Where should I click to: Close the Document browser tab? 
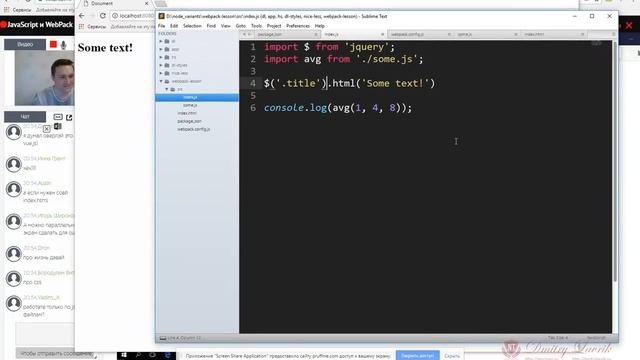click(x=147, y=3)
